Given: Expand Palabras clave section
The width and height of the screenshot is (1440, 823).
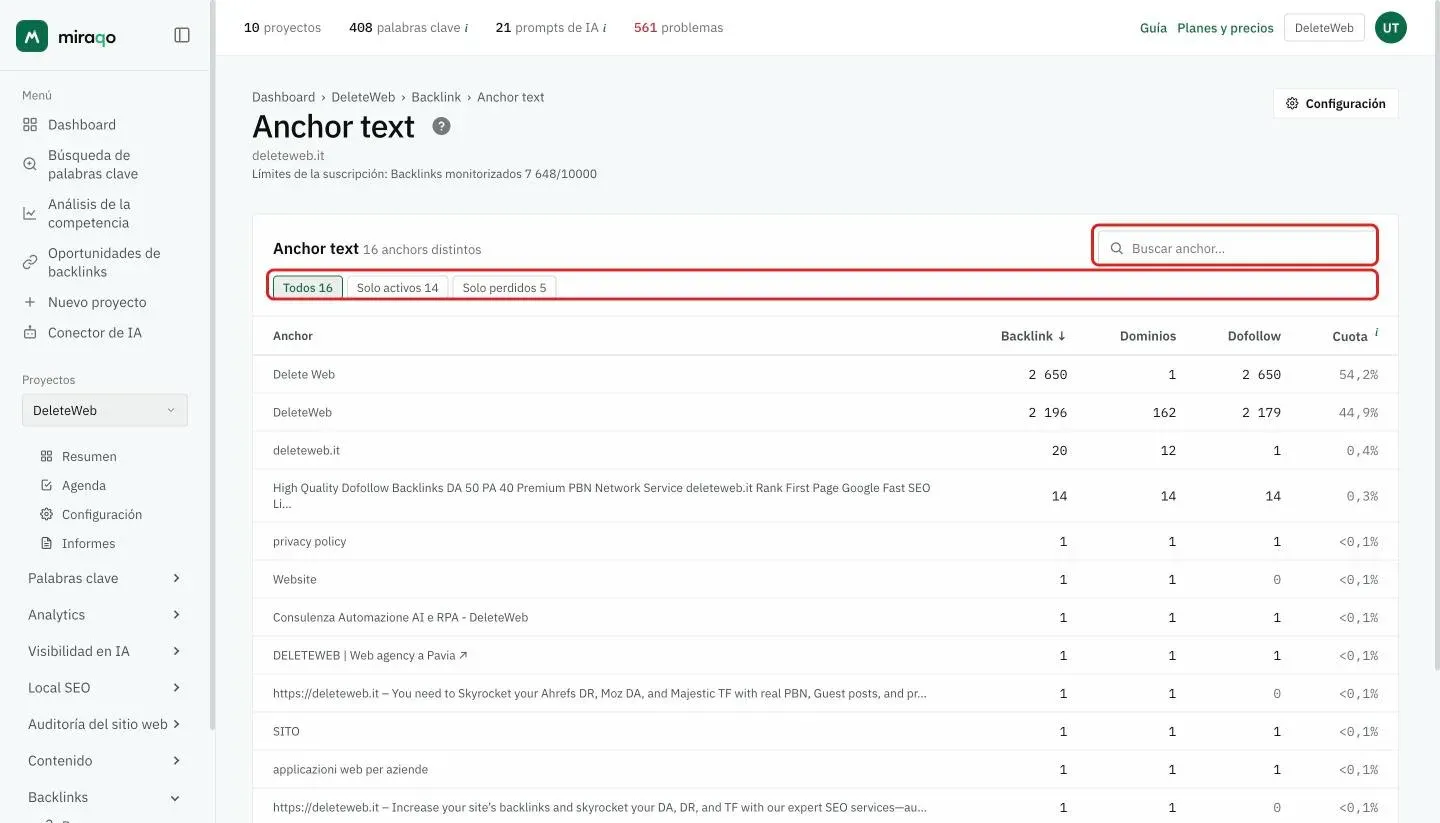Looking at the screenshot, I should pyautogui.click(x=104, y=578).
